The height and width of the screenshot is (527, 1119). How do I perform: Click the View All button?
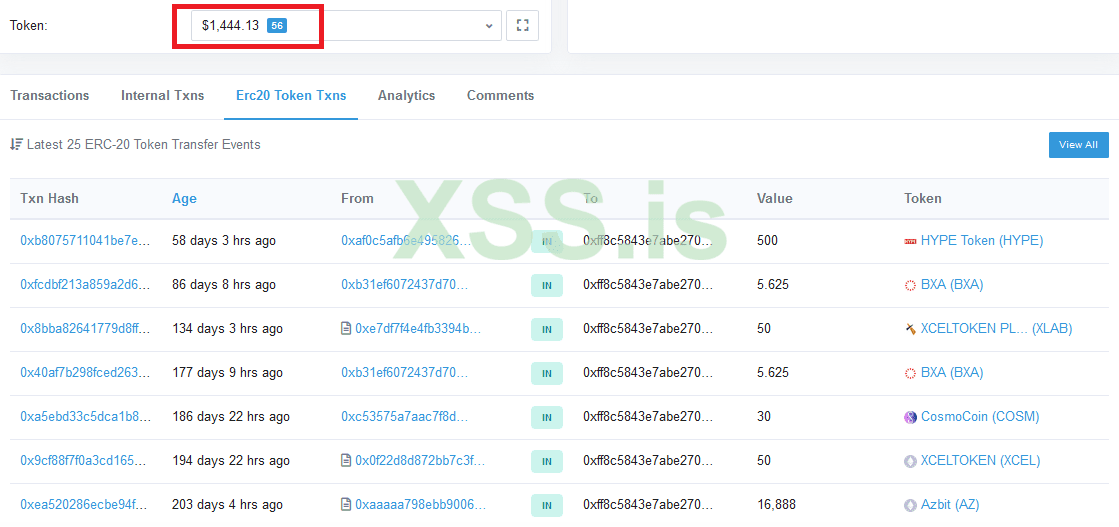click(x=1078, y=145)
